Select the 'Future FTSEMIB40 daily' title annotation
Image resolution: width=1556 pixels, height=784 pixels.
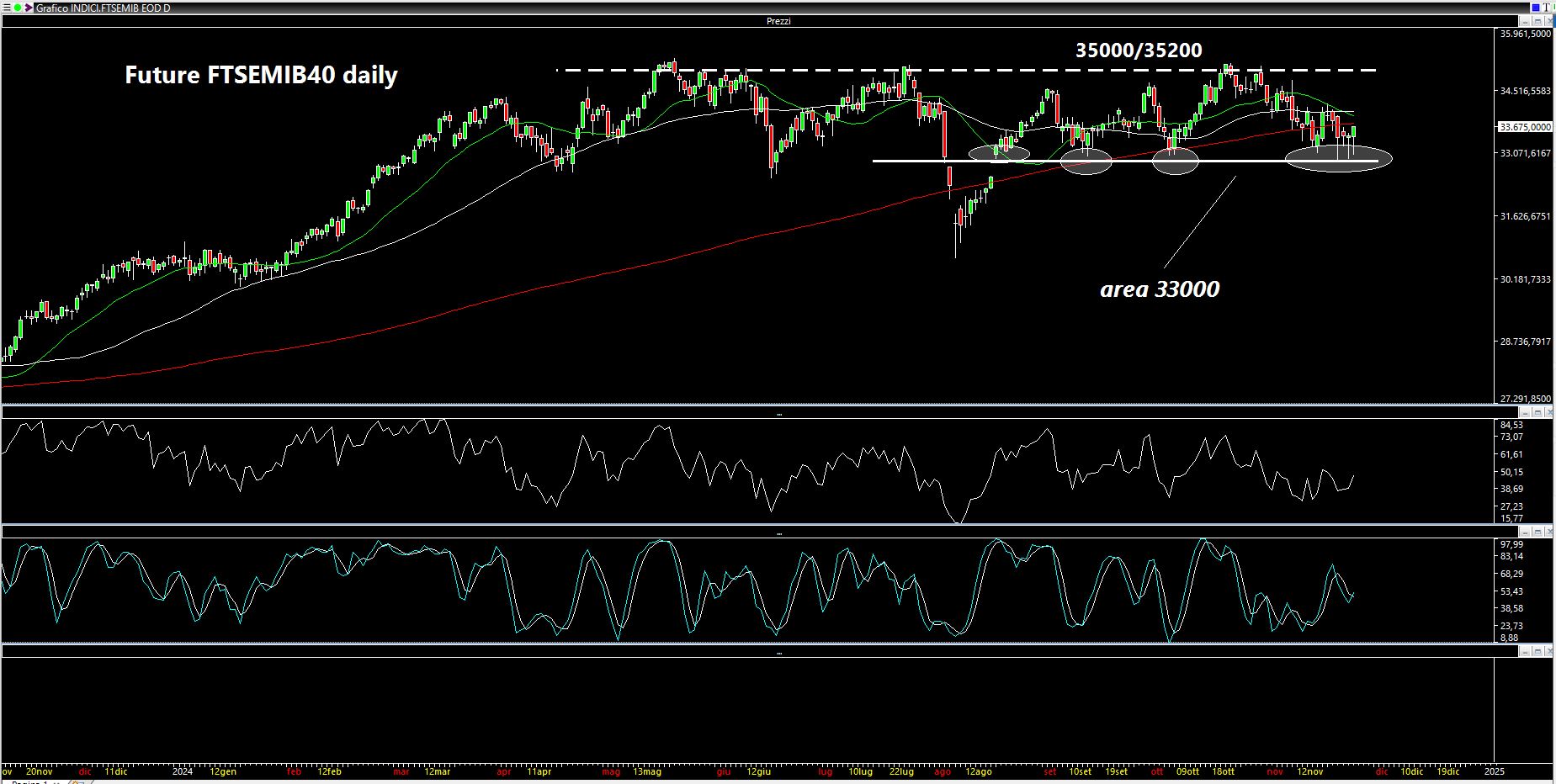pyautogui.click(x=261, y=75)
